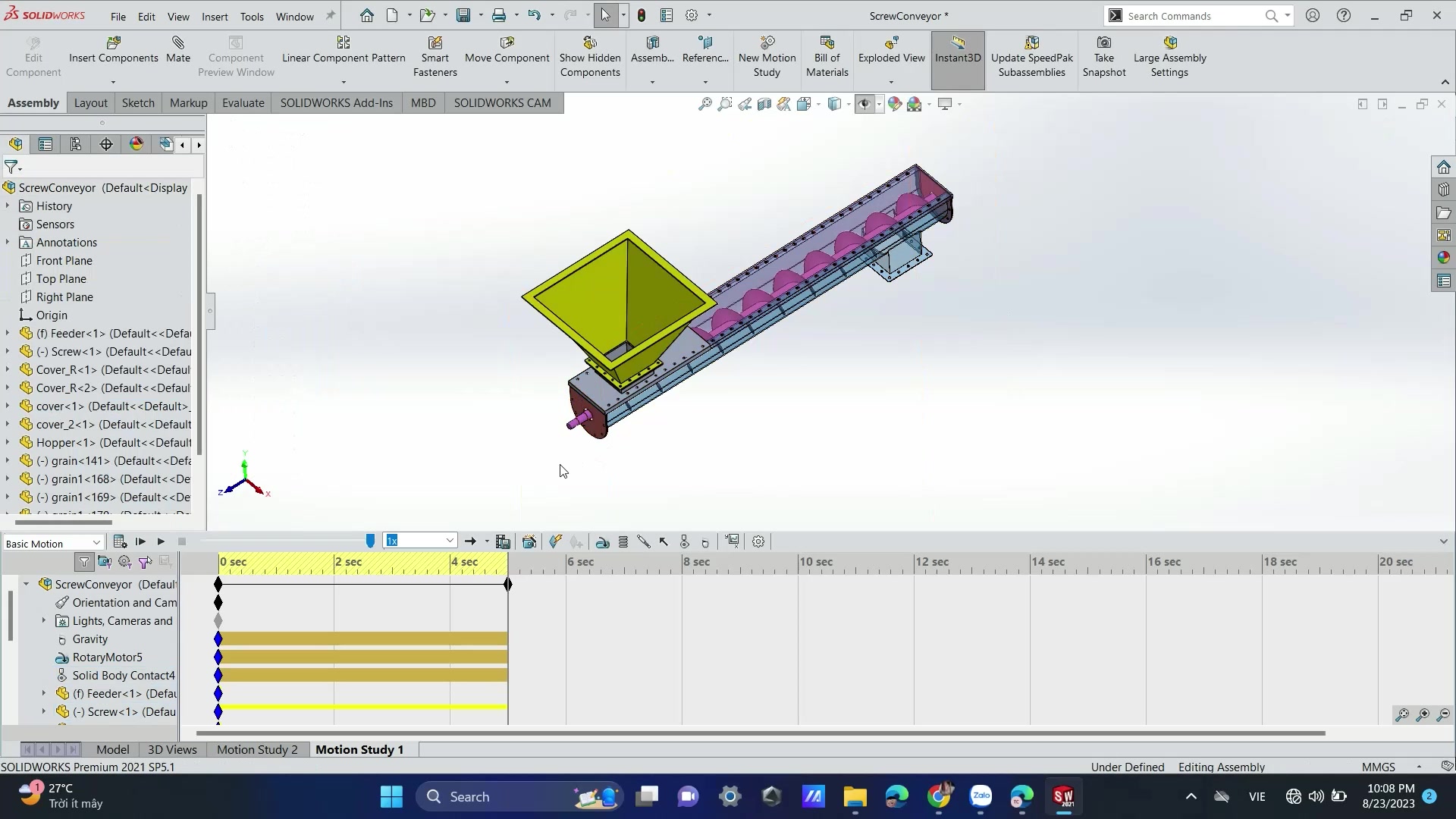Click the playback time slider handle
This screenshot has height=819, width=1456.
pyautogui.click(x=370, y=541)
